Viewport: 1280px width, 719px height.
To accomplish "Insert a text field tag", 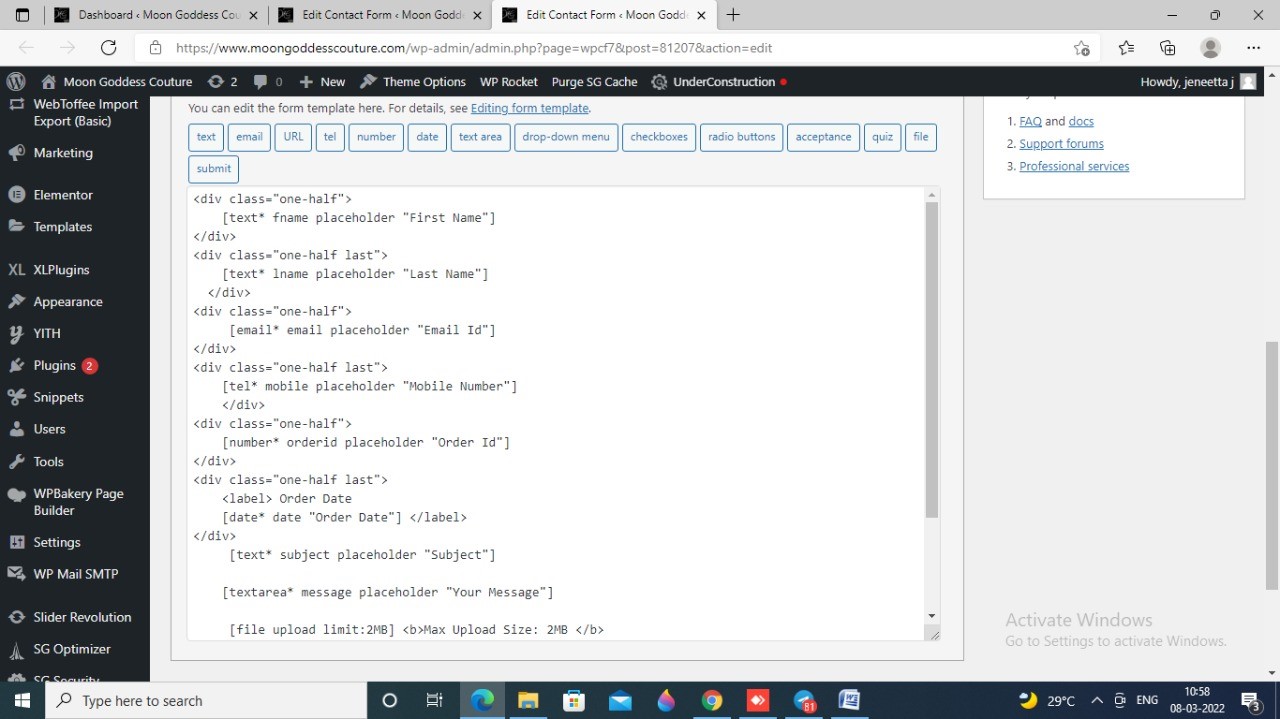I will [206, 137].
